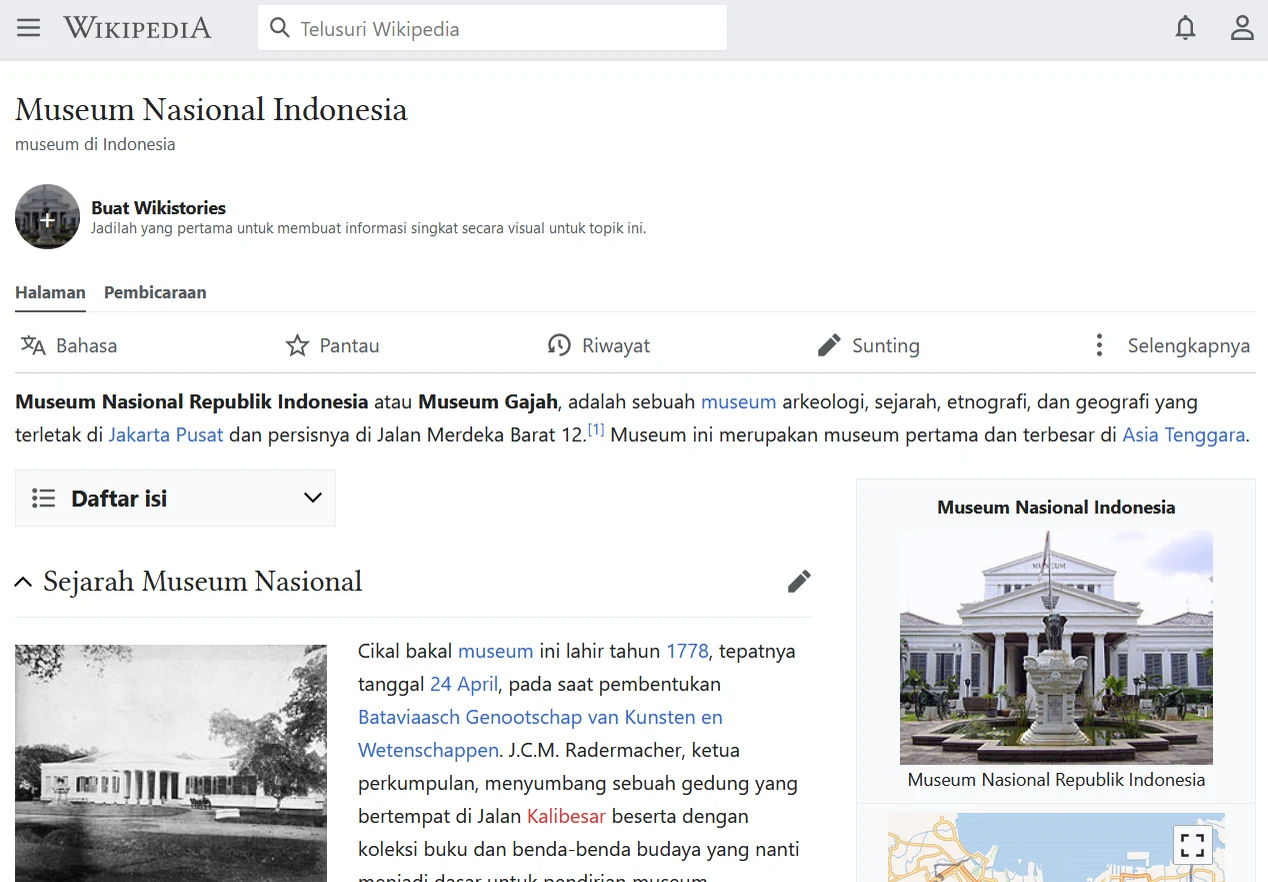1268x882 pixels.
Task: Click the Museum Nasional Indonesia page title
Action: (211, 109)
